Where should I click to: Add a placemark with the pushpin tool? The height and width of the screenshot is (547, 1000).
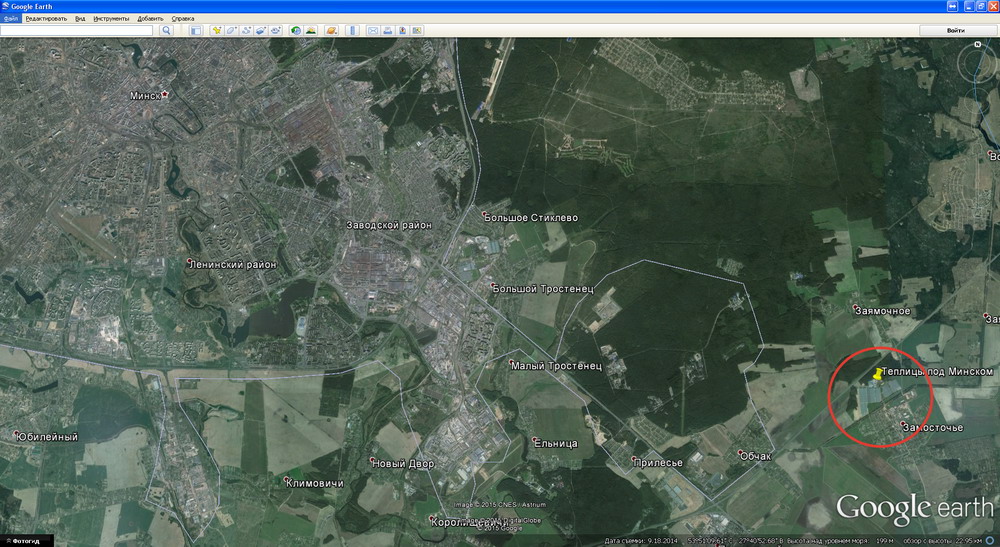pos(217,30)
